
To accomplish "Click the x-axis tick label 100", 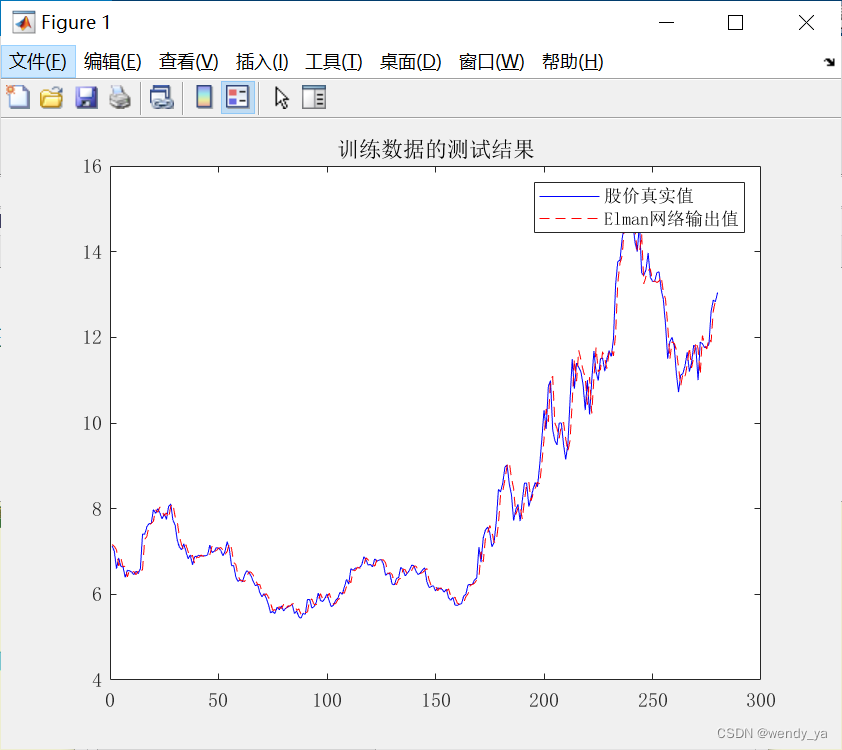I will (327, 701).
